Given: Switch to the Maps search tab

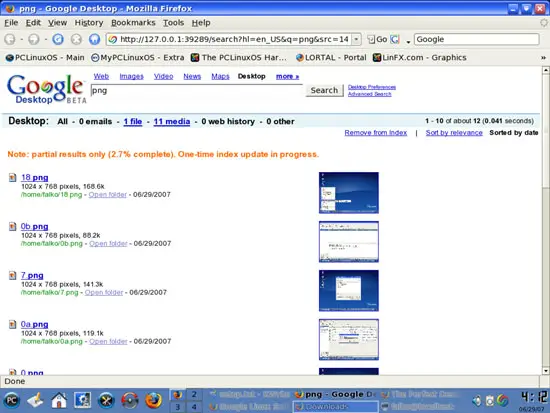Looking at the screenshot, I should [x=220, y=76].
